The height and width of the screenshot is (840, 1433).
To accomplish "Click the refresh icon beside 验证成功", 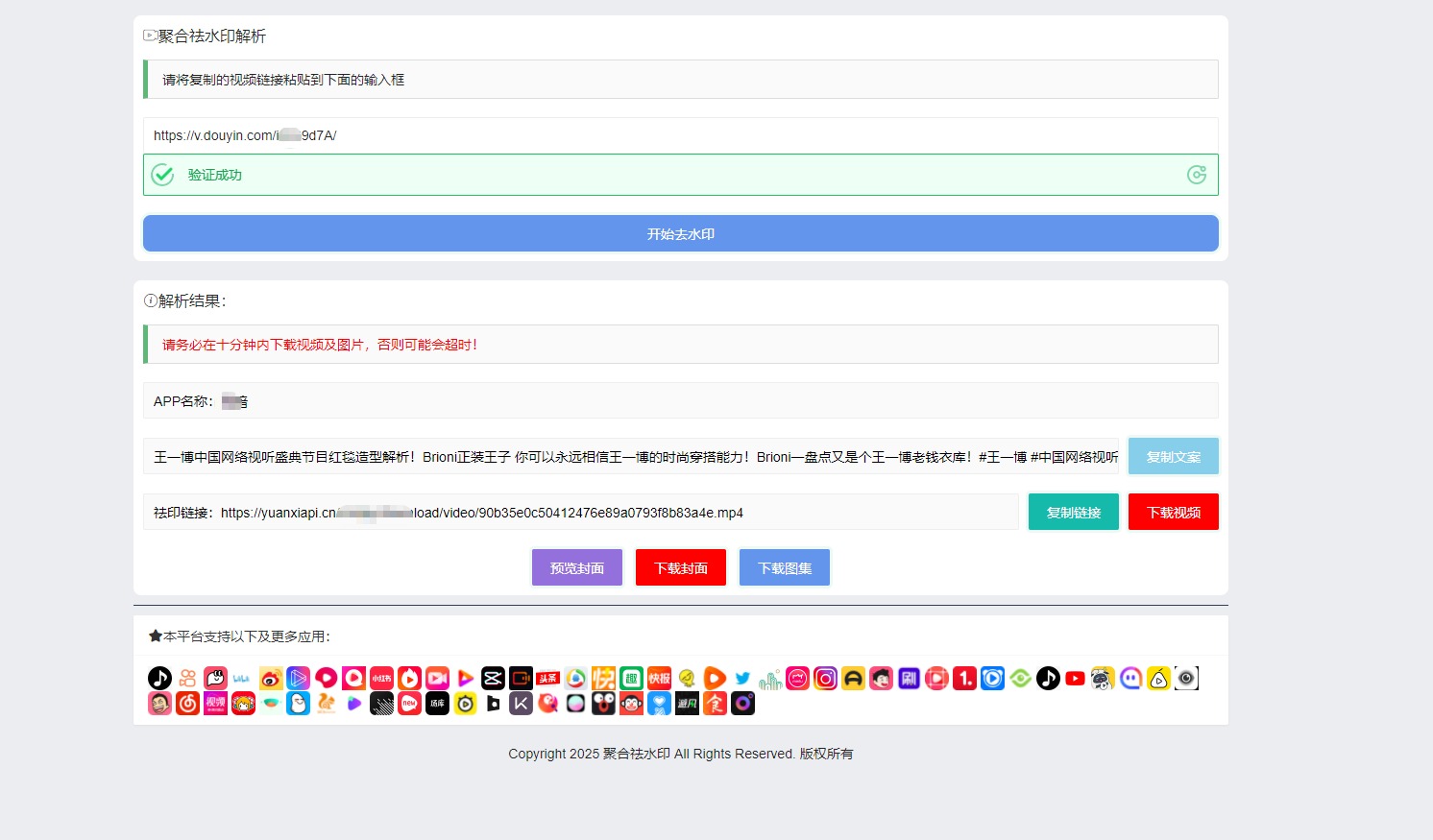I will click(1196, 175).
